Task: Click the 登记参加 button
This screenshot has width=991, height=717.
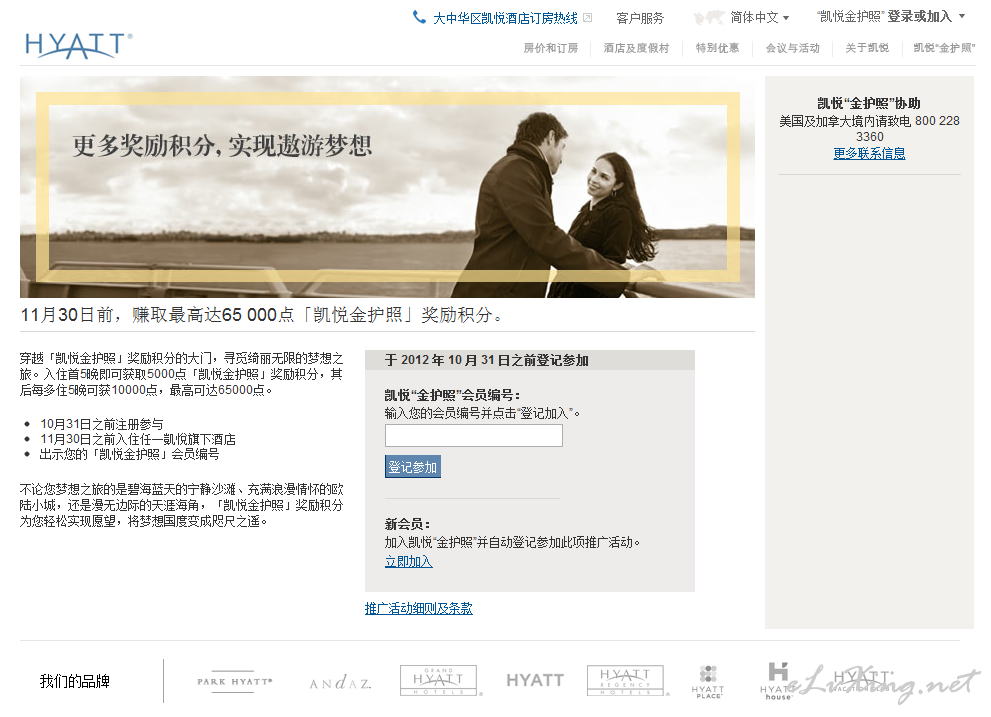Action: point(413,467)
